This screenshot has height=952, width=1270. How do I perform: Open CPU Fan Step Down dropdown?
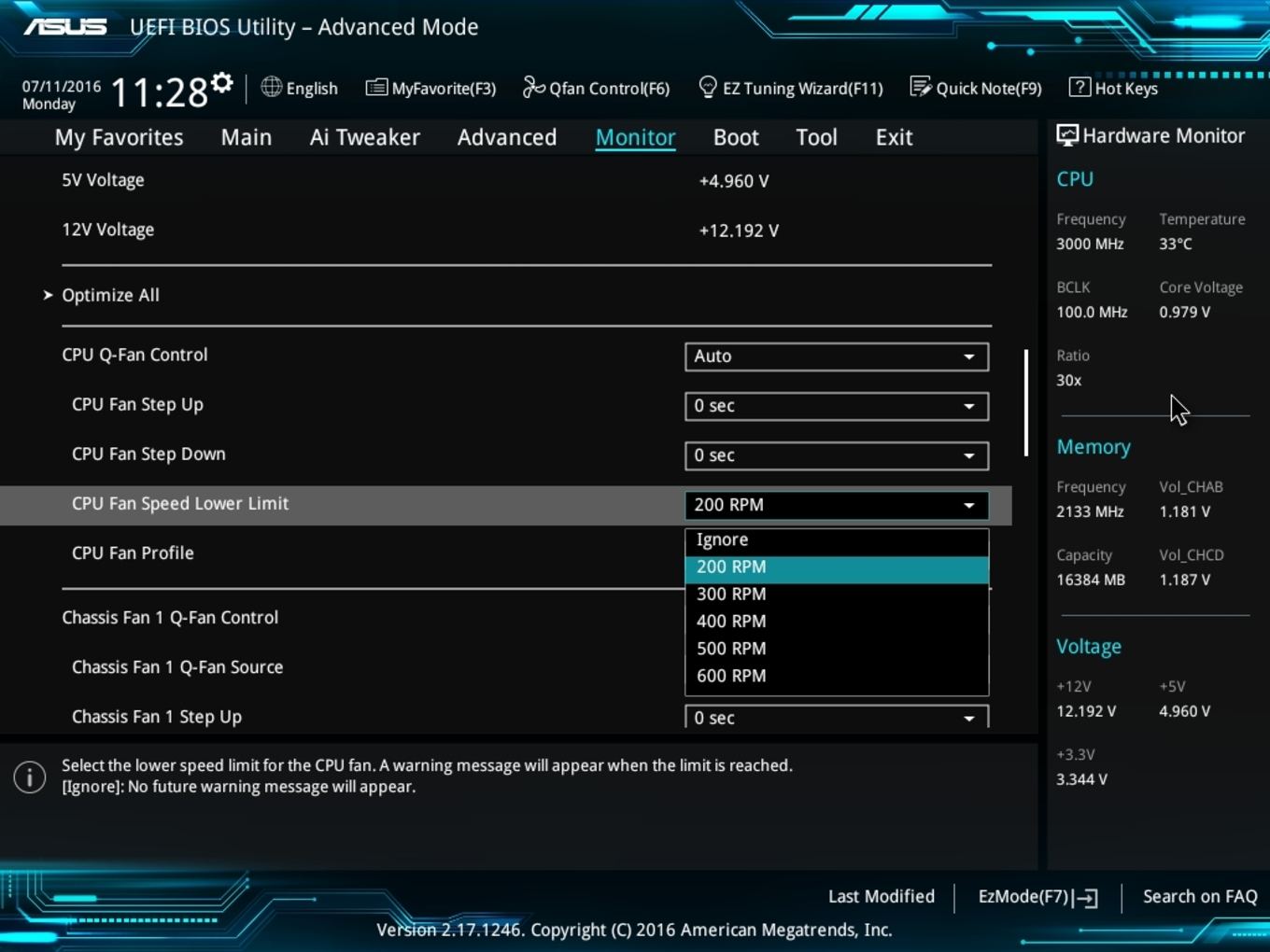point(837,455)
